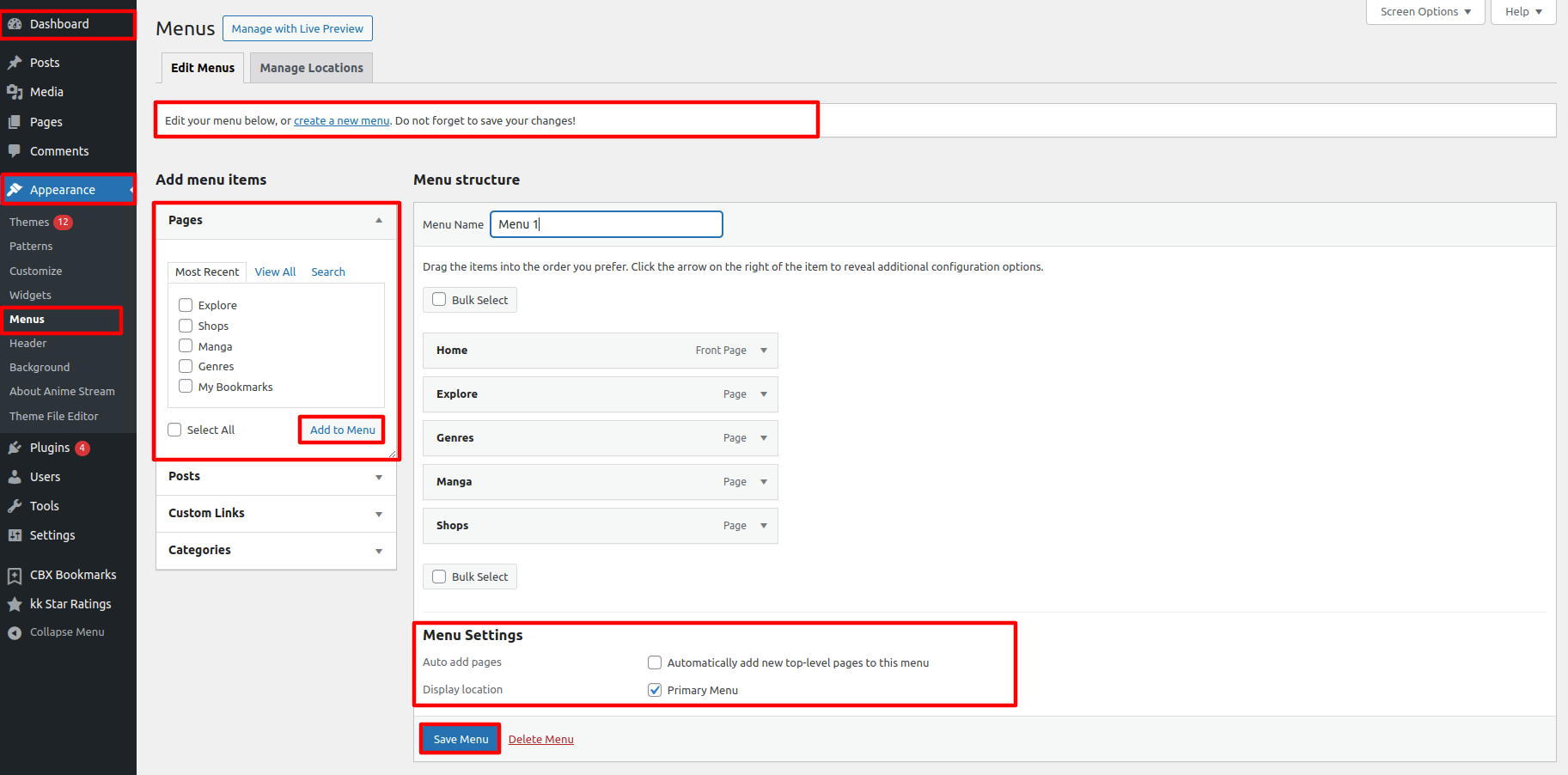Click the Users person icon
The width and height of the screenshot is (1568, 775).
tap(15, 477)
